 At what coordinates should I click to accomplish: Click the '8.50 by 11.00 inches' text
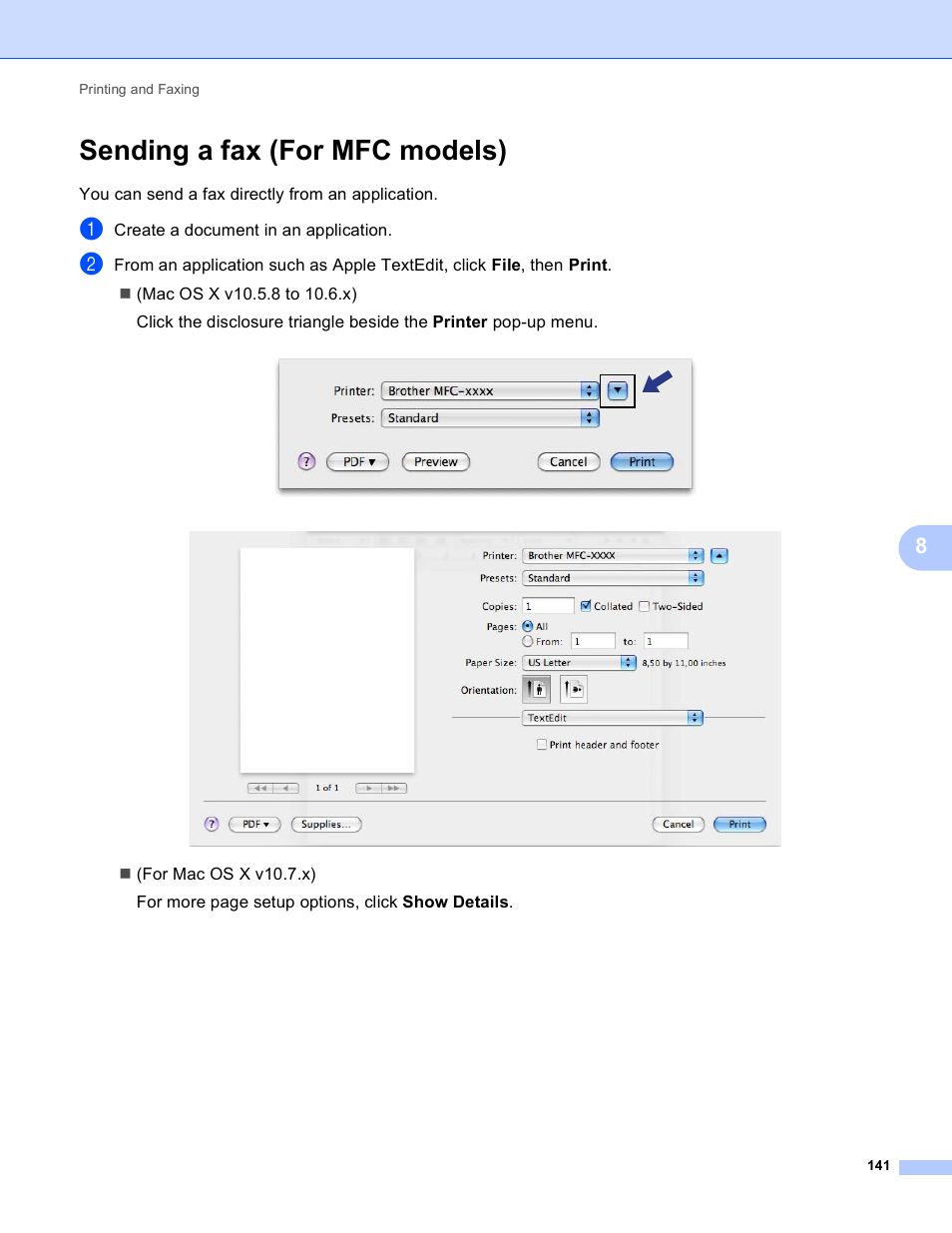click(684, 663)
